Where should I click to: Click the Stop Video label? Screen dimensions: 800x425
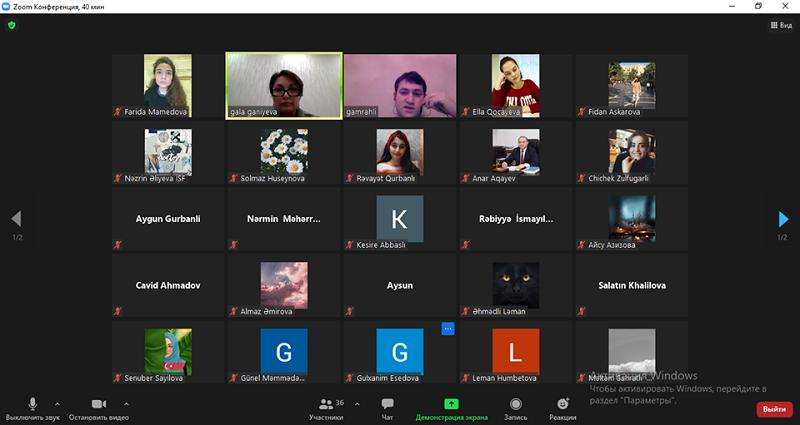(x=98, y=417)
